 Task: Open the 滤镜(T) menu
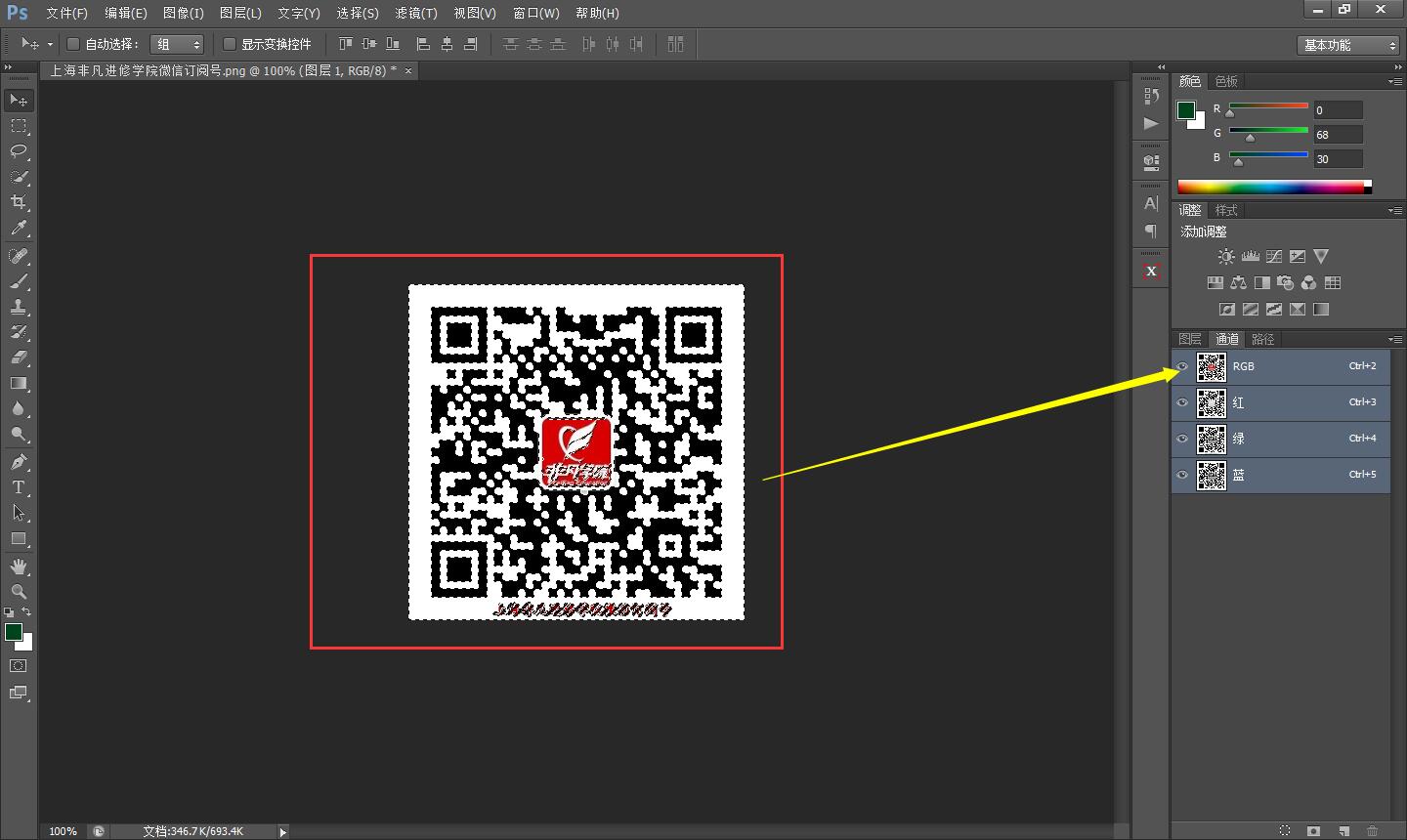pyautogui.click(x=416, y=13)
